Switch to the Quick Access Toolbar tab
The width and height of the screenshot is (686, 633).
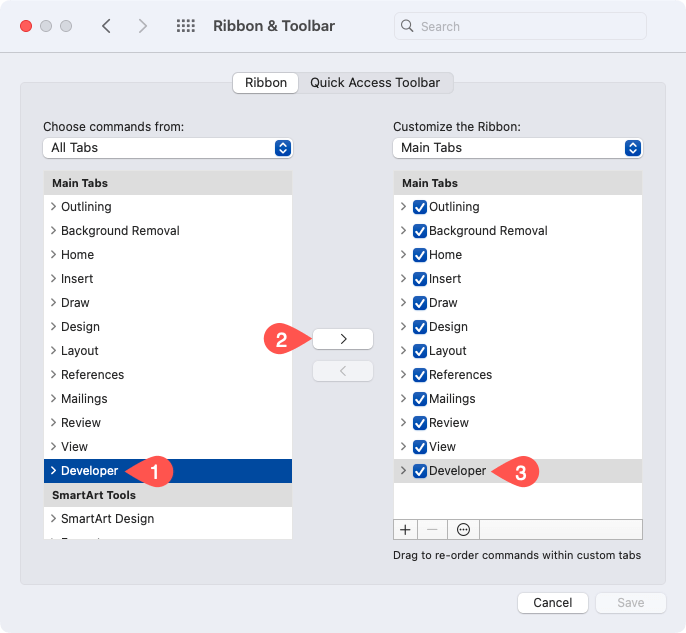(x=375, y=82)
